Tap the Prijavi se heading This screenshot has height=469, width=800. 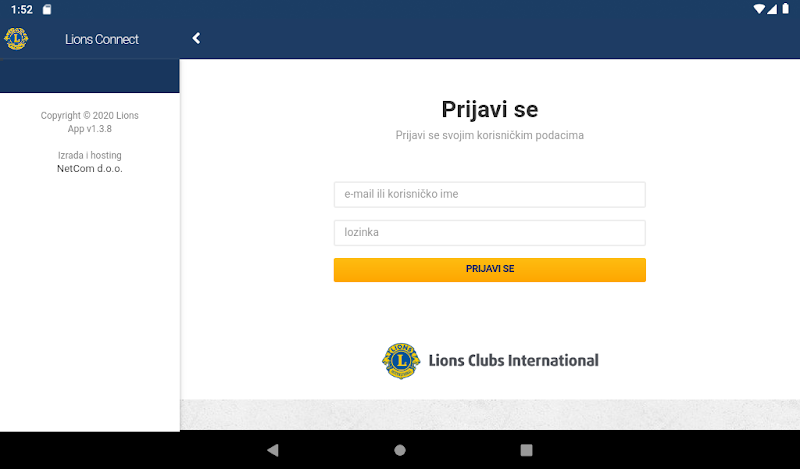click(x=489, y=109)
